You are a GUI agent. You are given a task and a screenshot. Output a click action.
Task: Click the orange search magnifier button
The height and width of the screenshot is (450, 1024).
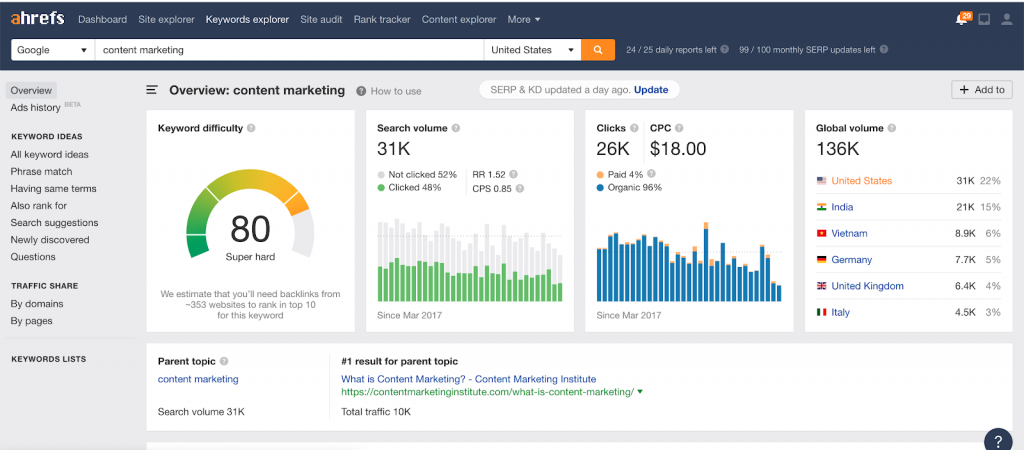[598, 50]
